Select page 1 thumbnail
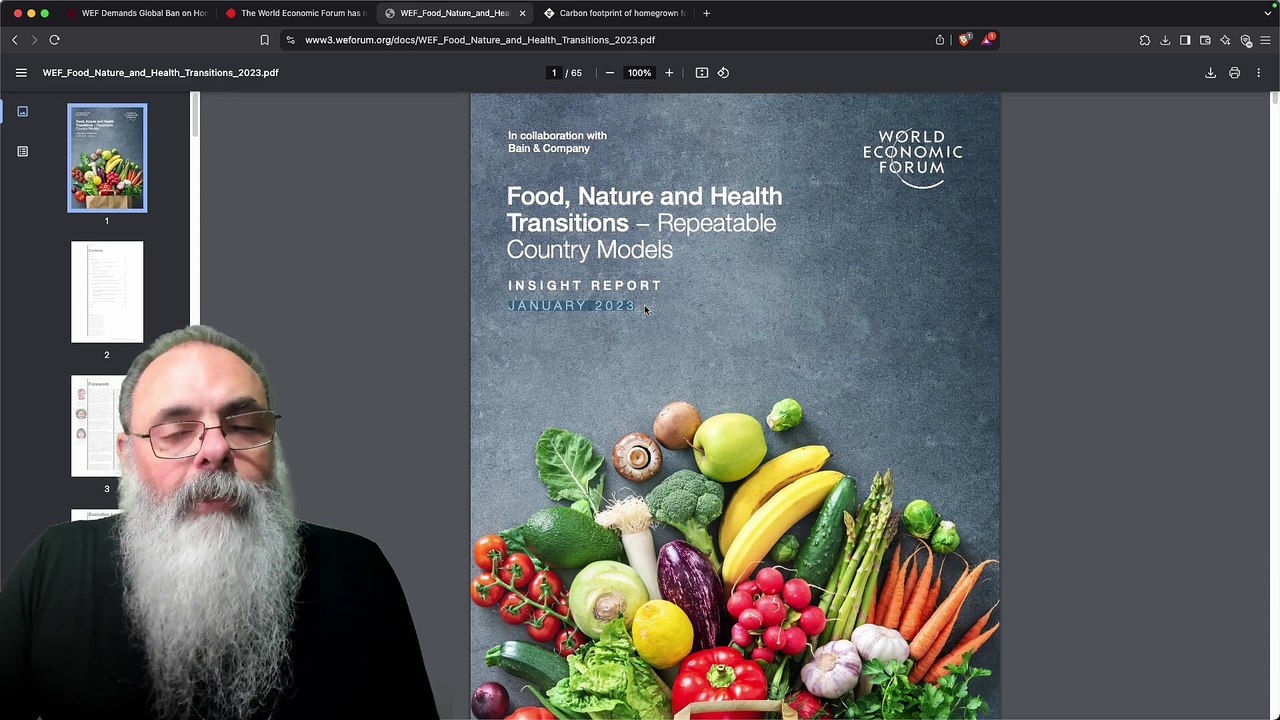This screenshot has height=720, width=1280. pyautogui.click(x=107, y=158)
